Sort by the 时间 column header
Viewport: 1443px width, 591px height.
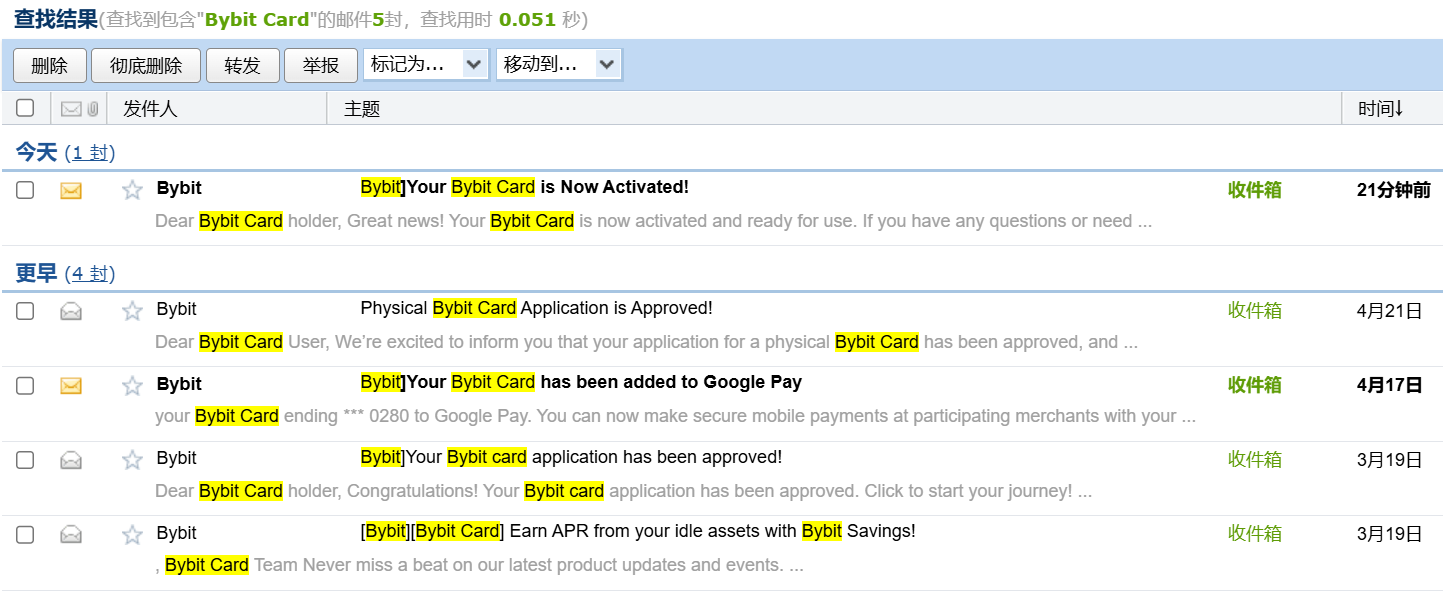click(x=1380, y=109)
